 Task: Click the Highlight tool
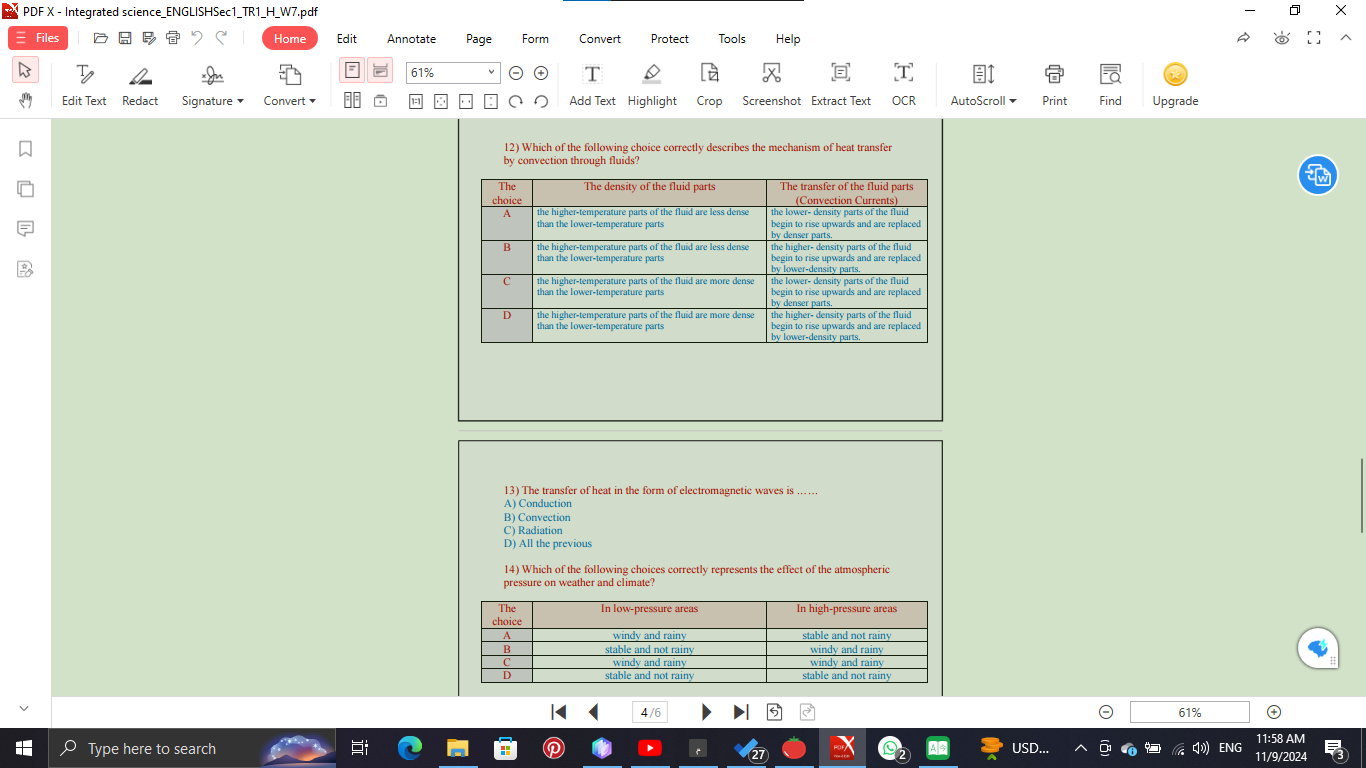click(652, 85)
